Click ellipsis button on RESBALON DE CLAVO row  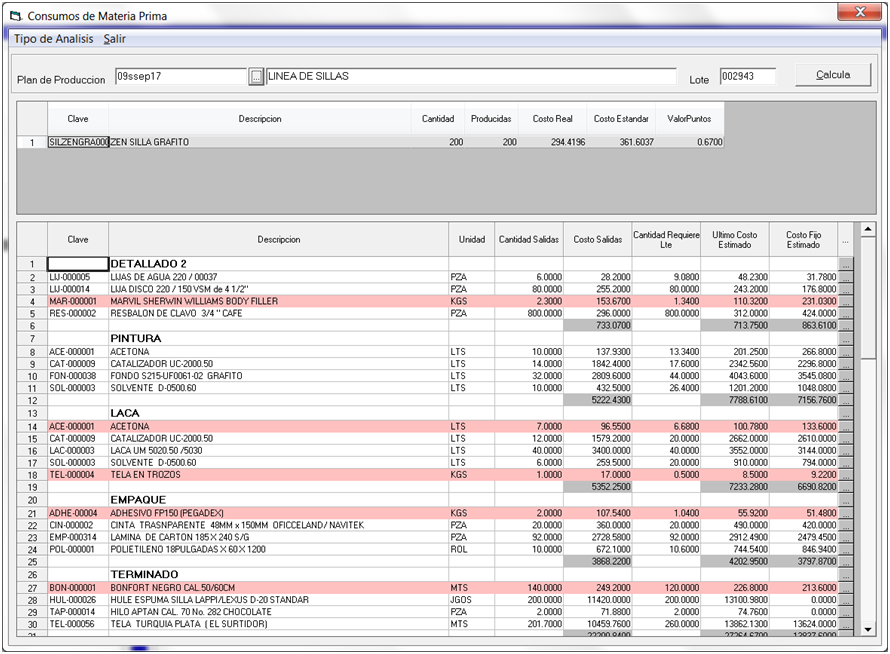(x=846, y=313)
